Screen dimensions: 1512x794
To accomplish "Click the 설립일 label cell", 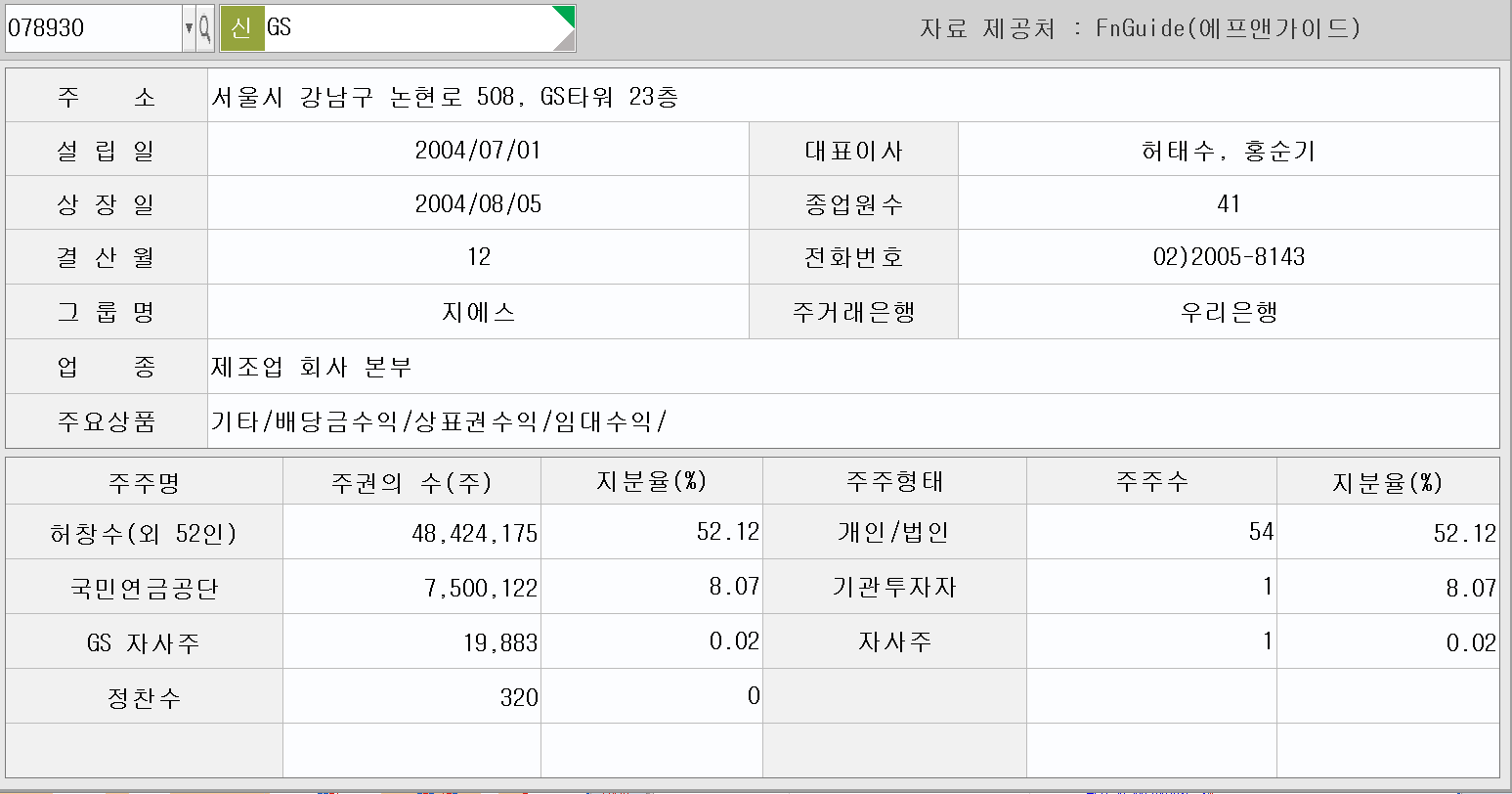I will [x=107, y=150].
